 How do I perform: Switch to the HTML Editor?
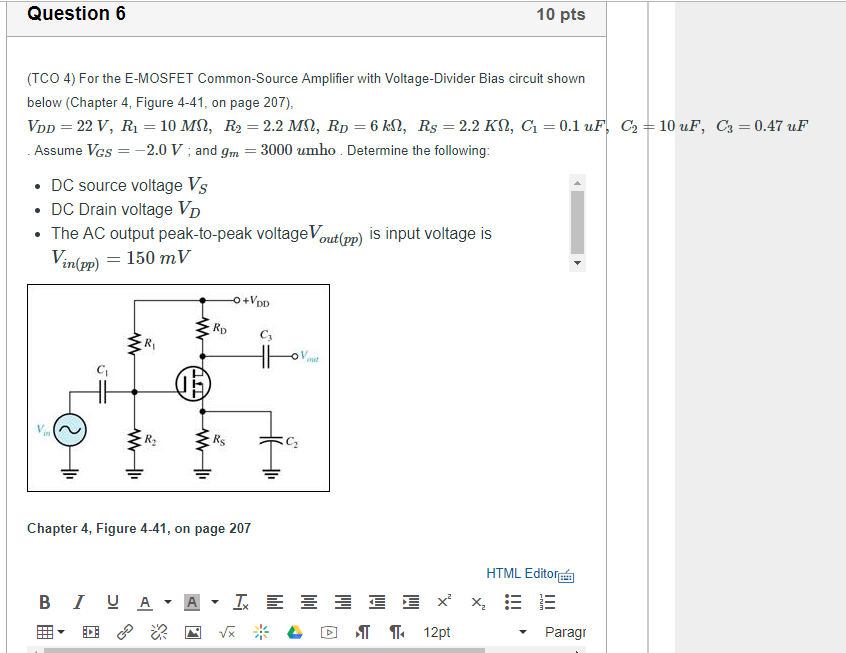coord(521,573)
